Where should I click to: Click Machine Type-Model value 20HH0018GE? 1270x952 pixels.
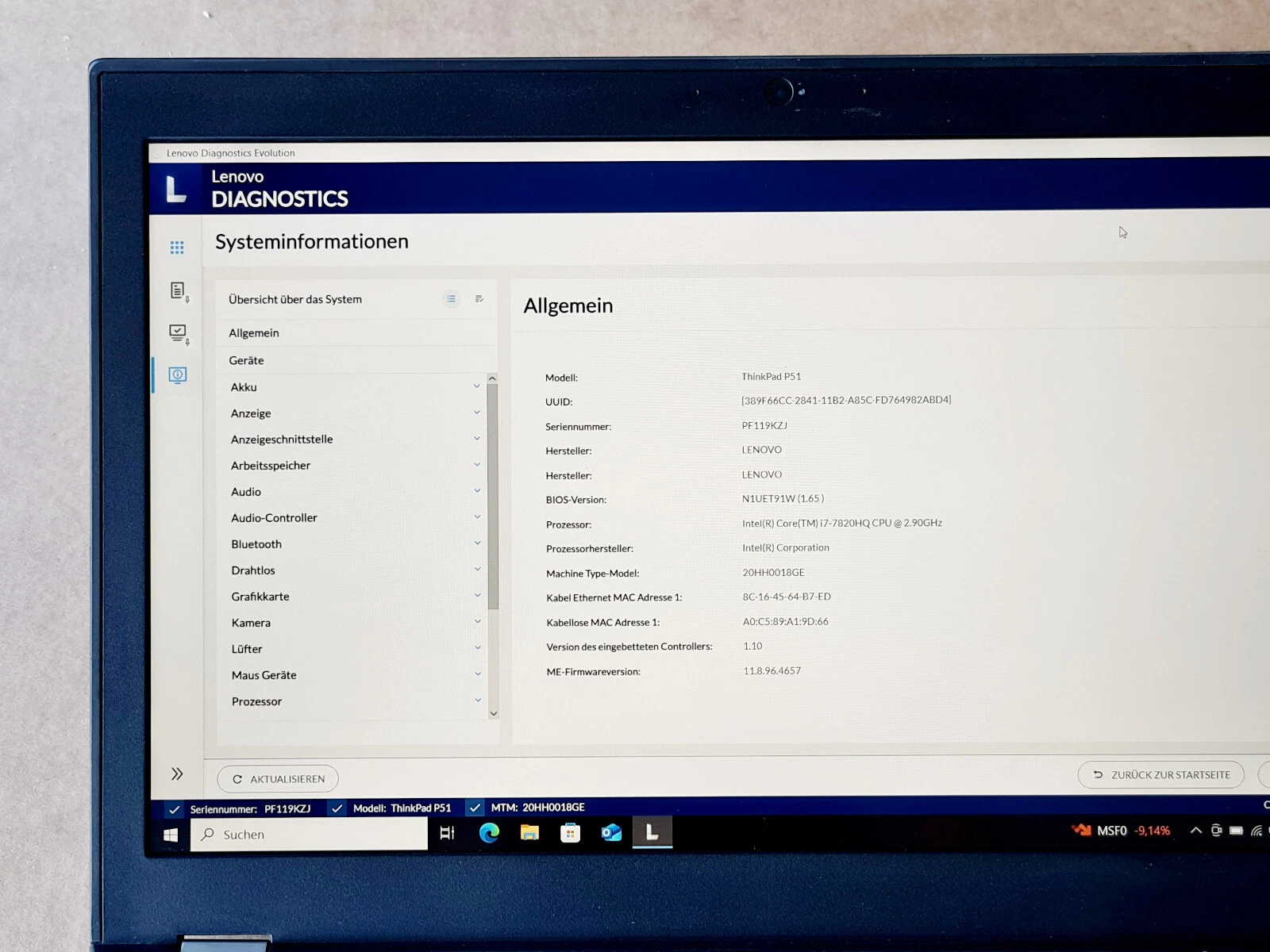(773, 572)
